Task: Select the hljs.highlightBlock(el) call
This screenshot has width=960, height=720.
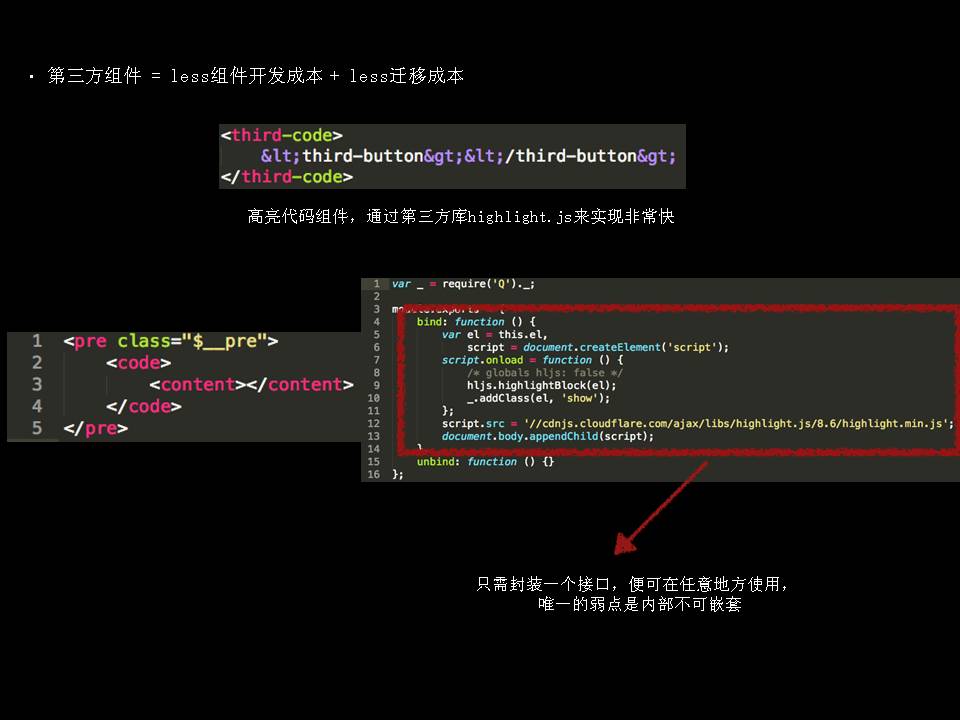Action: (541, 385)
